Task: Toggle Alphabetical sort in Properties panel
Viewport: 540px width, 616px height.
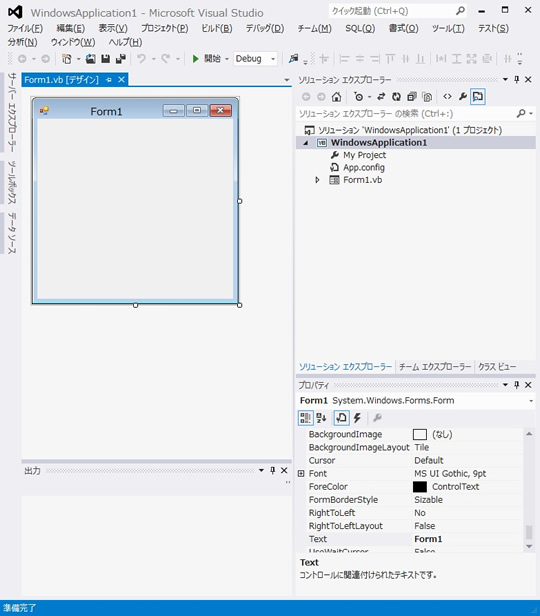Action: (321, 418)
